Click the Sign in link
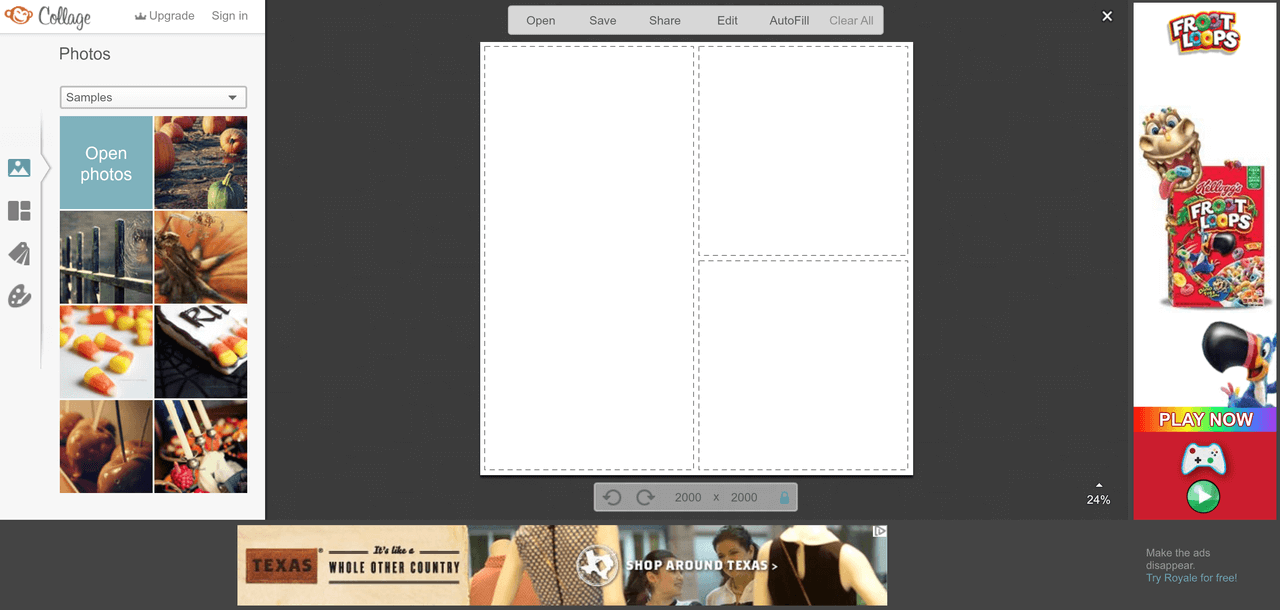This screenshot has height=610, width=1280. pos(229,16)
